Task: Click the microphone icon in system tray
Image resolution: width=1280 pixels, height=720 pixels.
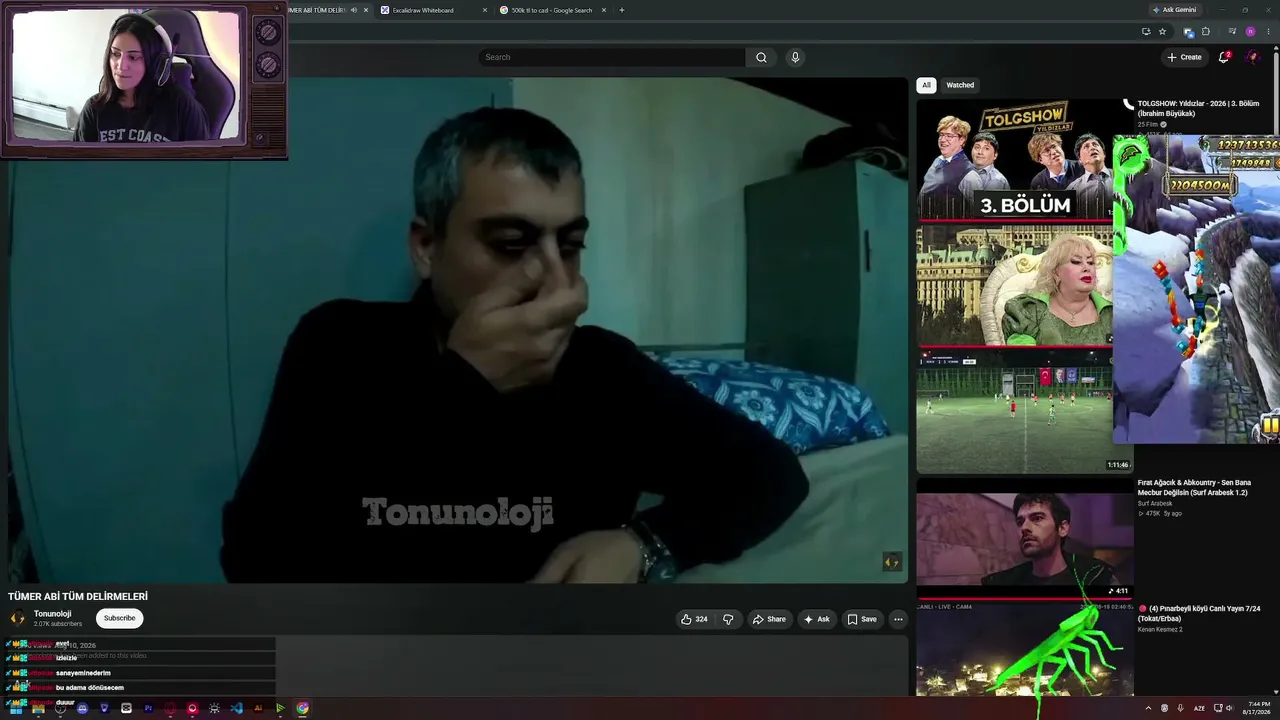Action: (x=1181, y=708)
